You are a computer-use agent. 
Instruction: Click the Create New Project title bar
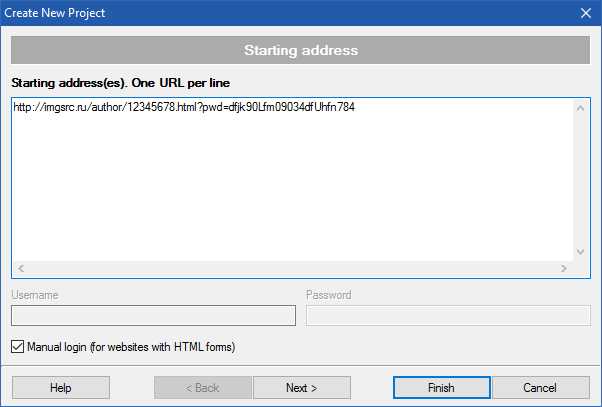coord(288,13)
